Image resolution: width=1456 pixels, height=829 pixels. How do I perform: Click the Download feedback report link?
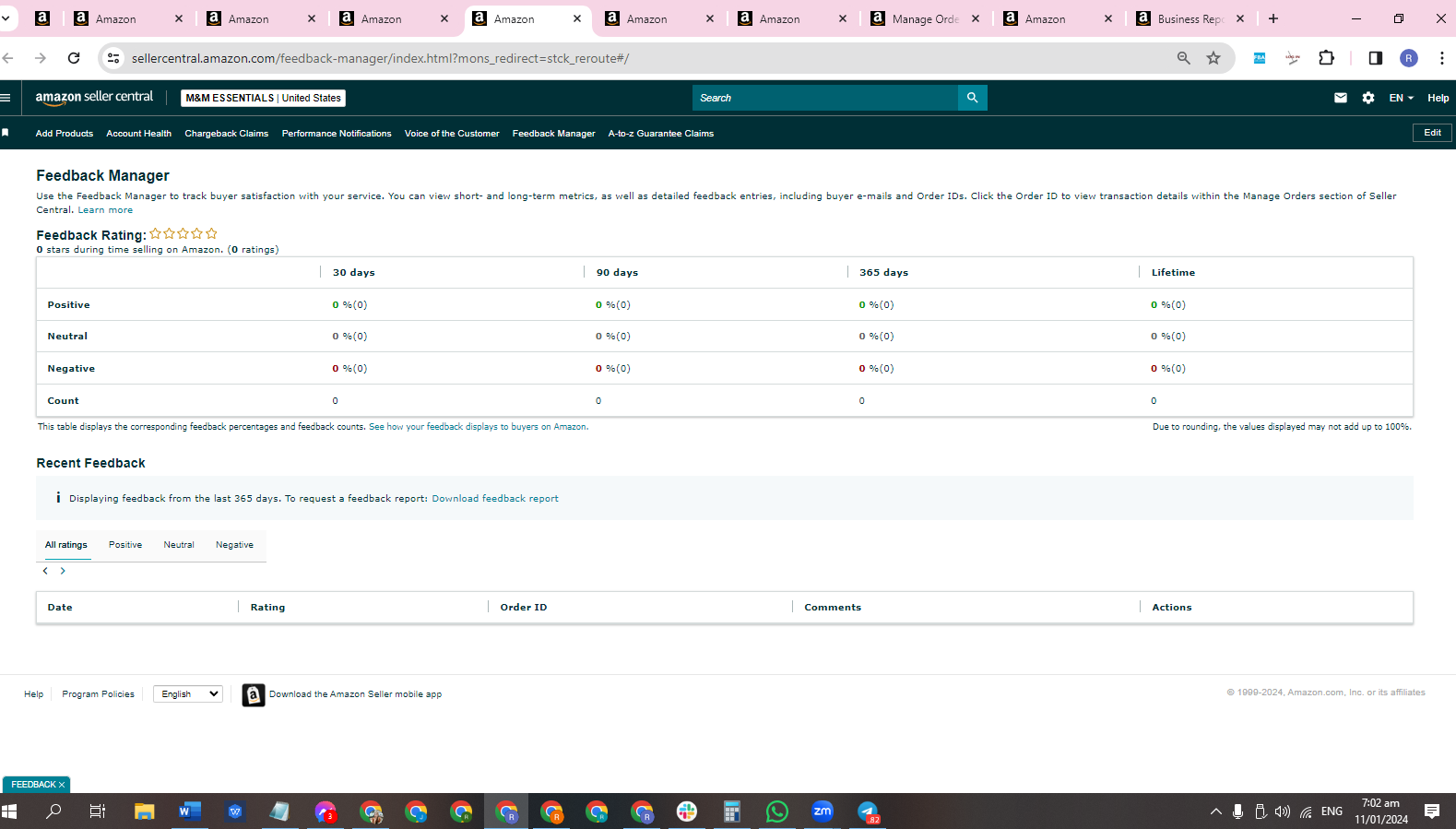click(495, 499)
